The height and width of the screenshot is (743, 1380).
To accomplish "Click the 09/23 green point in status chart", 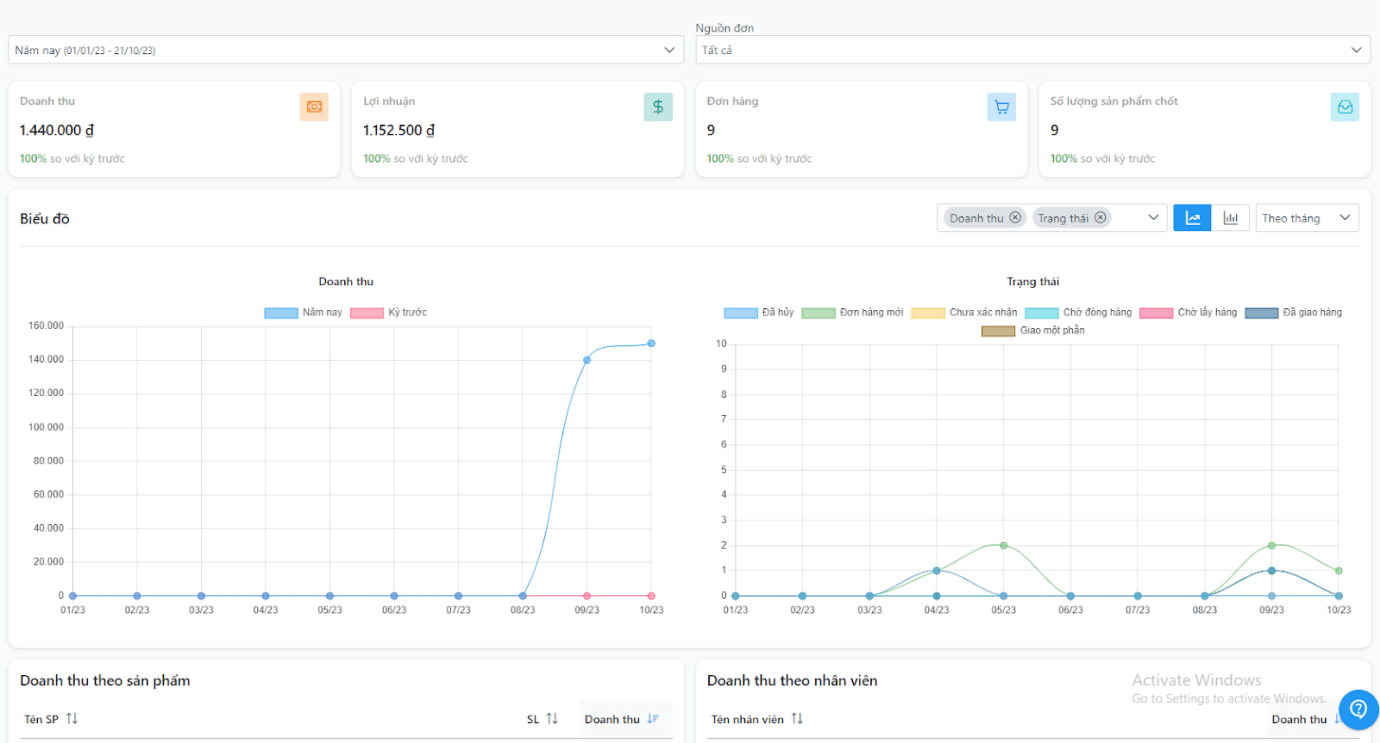I will pos(1272,546).
